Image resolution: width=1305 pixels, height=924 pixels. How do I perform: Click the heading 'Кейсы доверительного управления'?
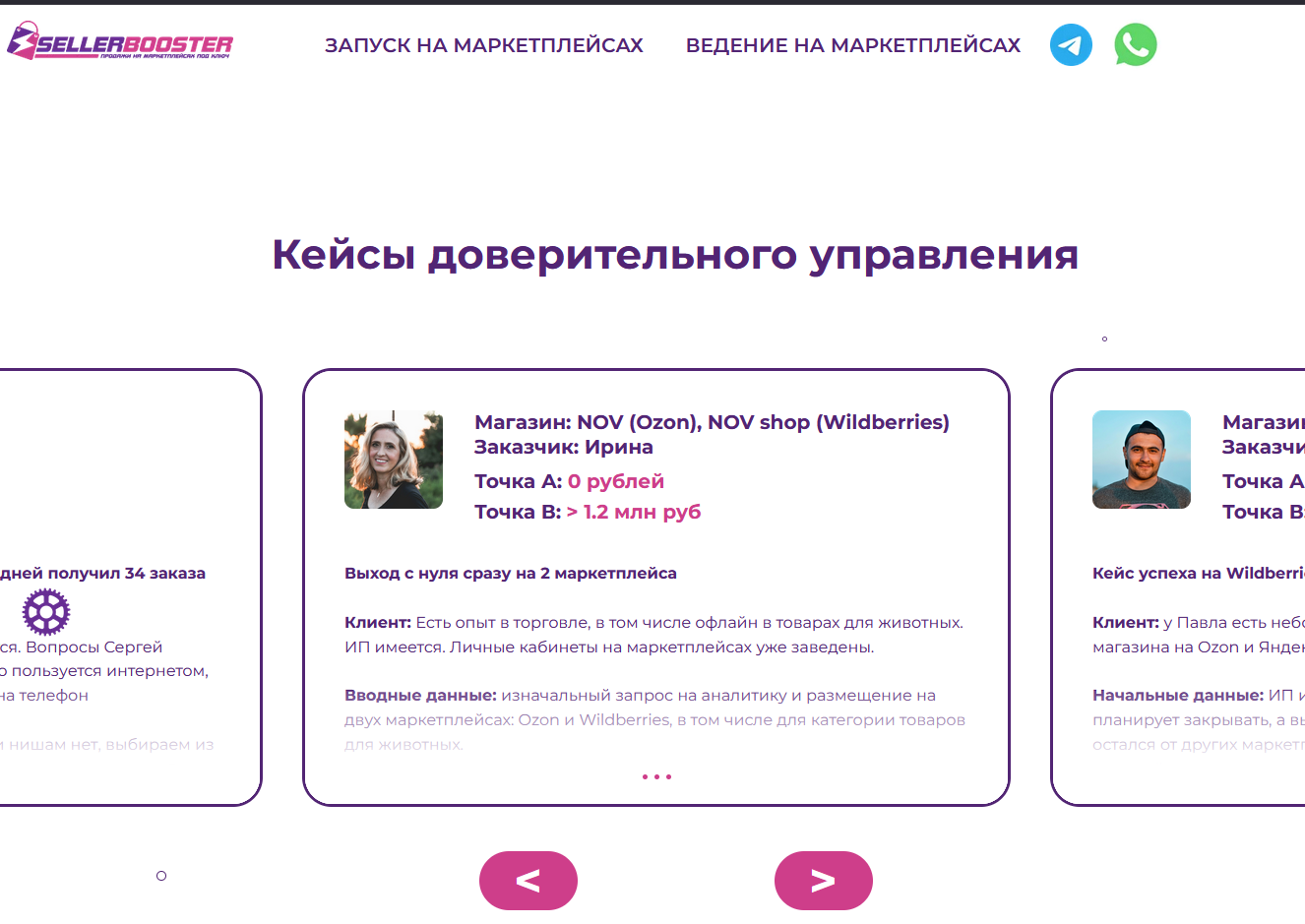pyautogui.click(x=676, y=255)
